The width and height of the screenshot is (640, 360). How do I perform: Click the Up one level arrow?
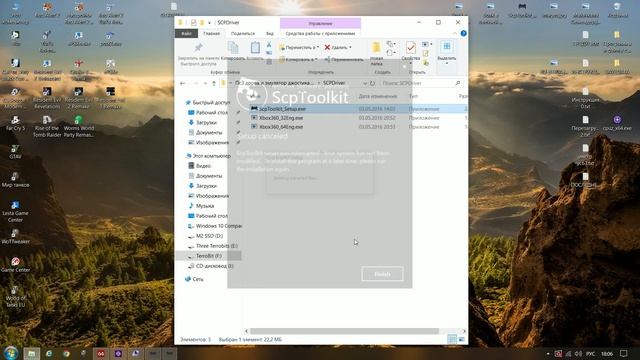[x=214, y=83]
